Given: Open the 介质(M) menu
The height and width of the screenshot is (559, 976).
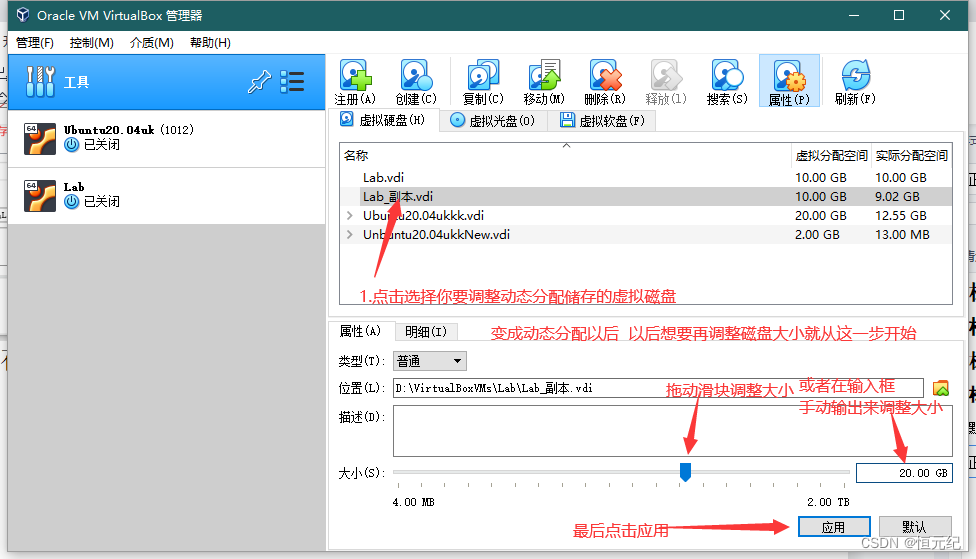Looking at the screenshot, I should click(x=152, y=42).
